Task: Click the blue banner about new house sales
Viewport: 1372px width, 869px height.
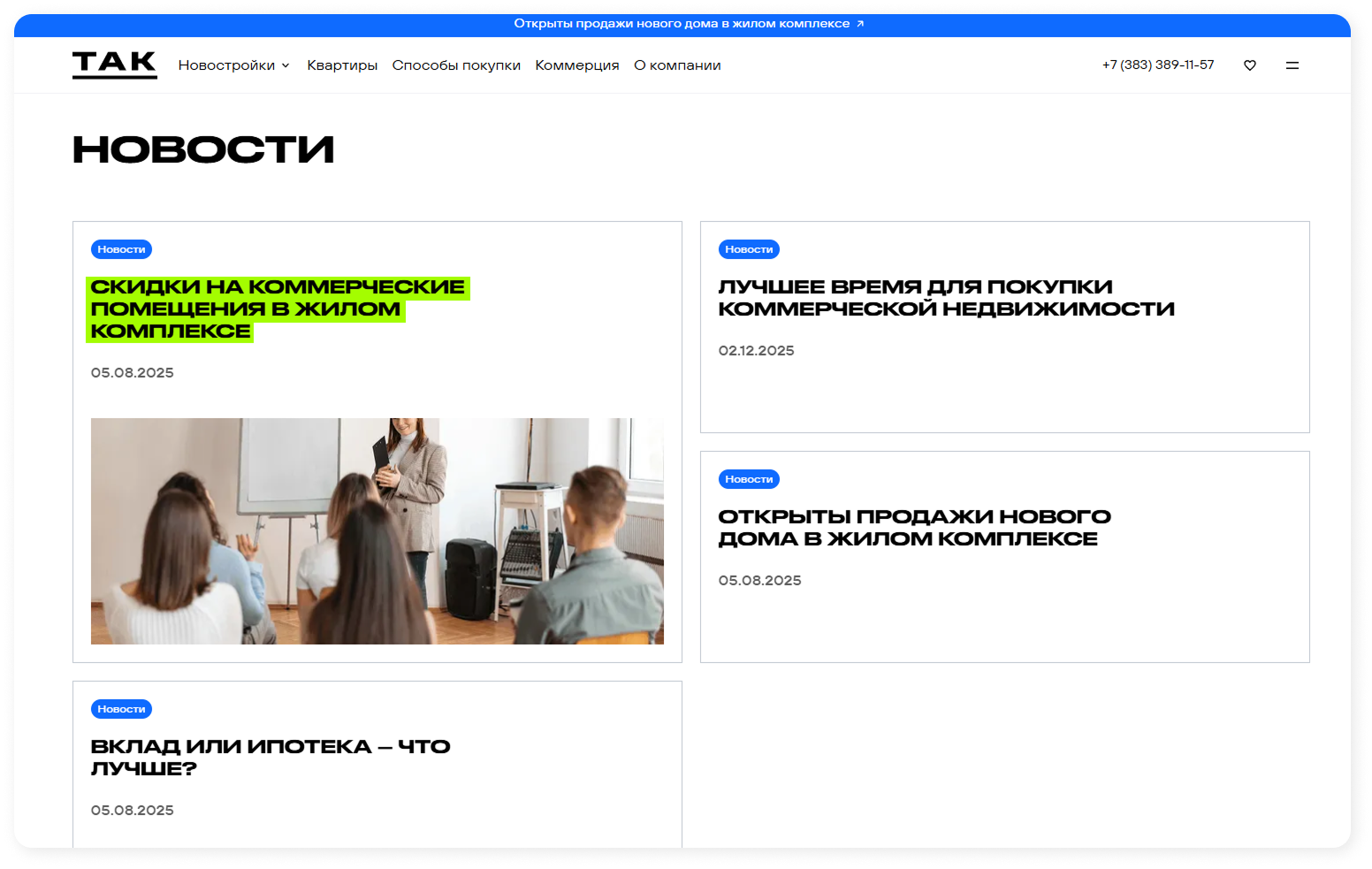Action: [x=681, y=24]
